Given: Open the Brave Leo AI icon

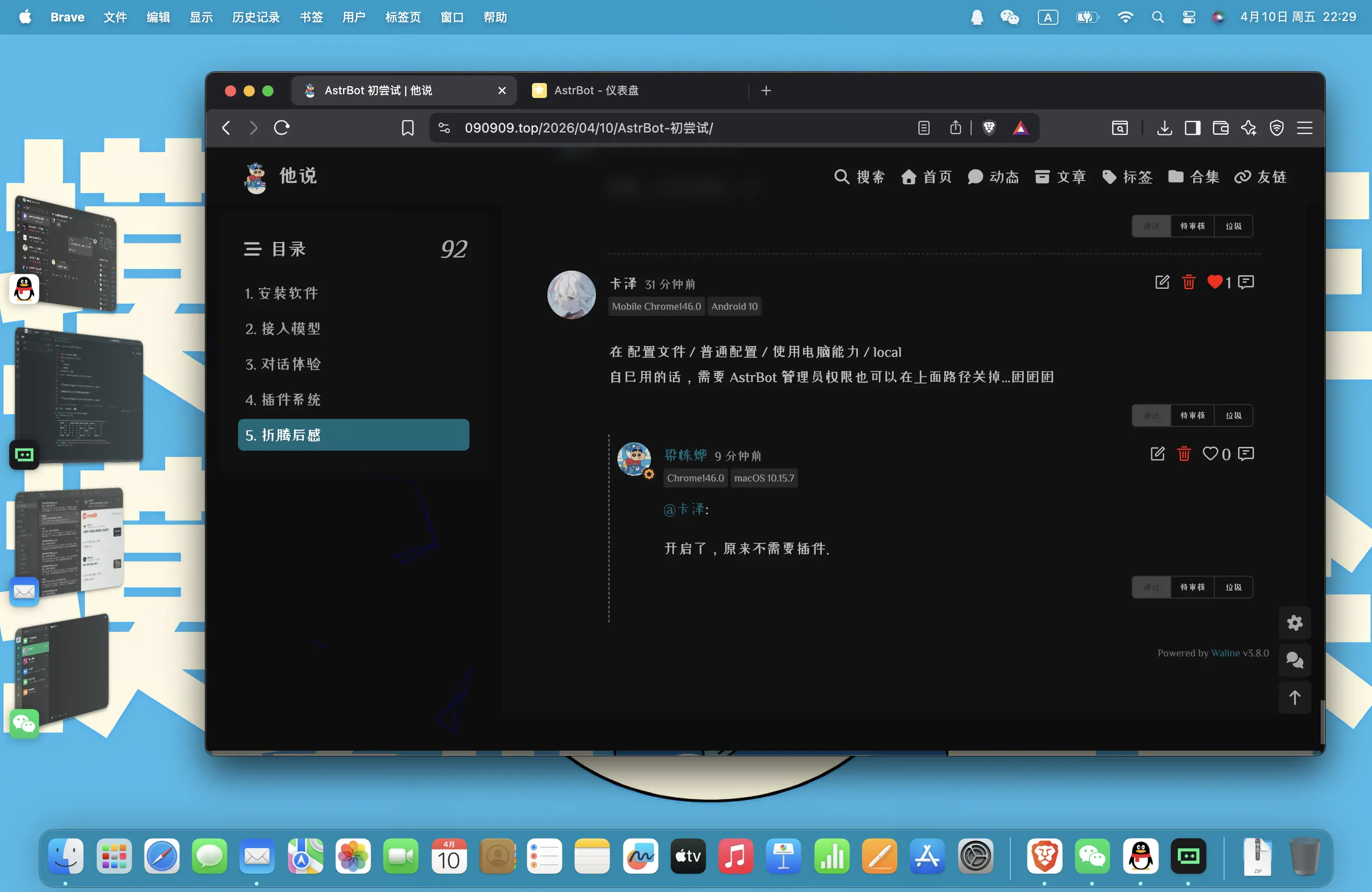Looking at the screenshot, I should point(1249,128).
